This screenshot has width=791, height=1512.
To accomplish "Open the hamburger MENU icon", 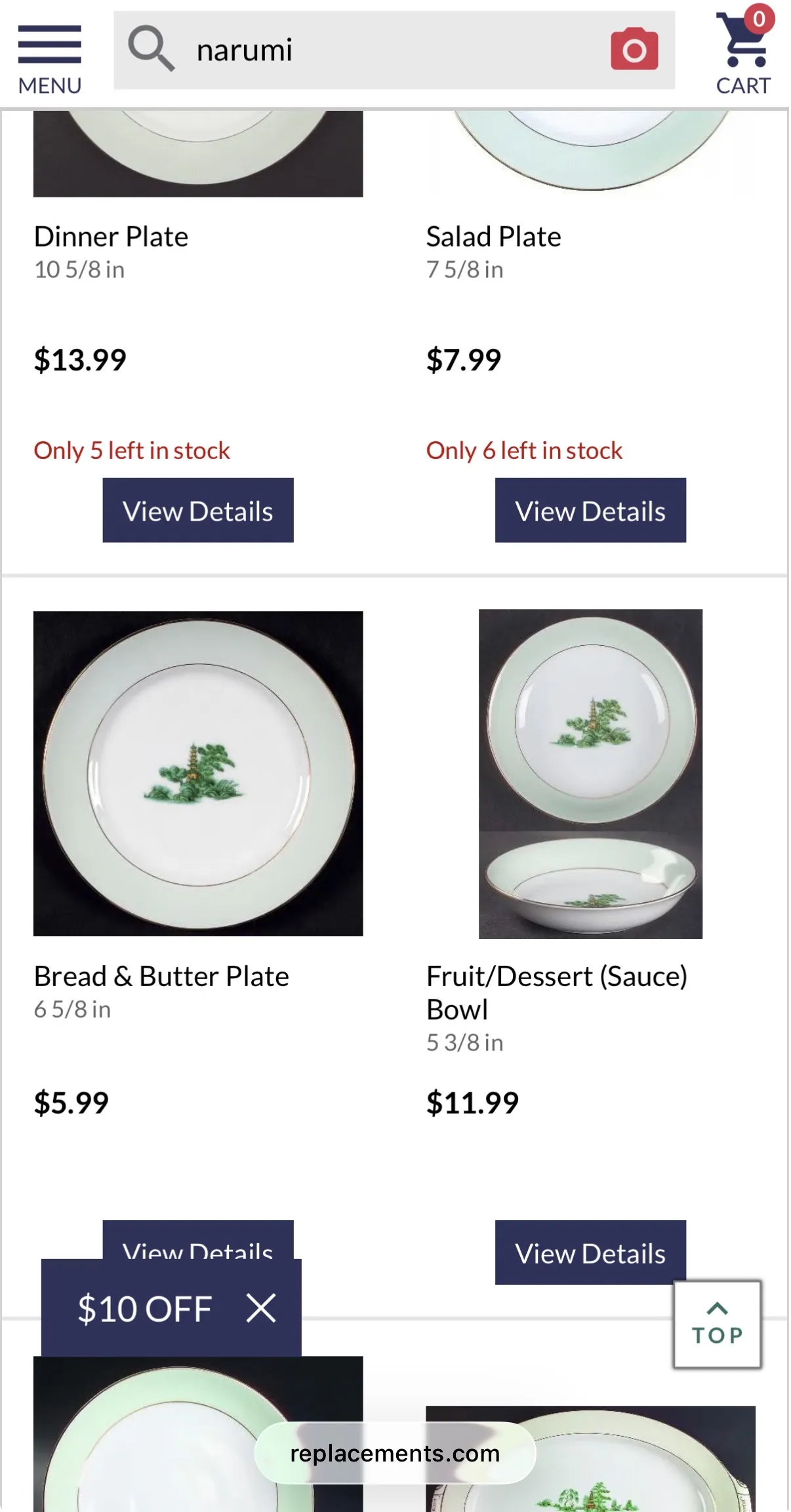I will click(x=50, y=59).
